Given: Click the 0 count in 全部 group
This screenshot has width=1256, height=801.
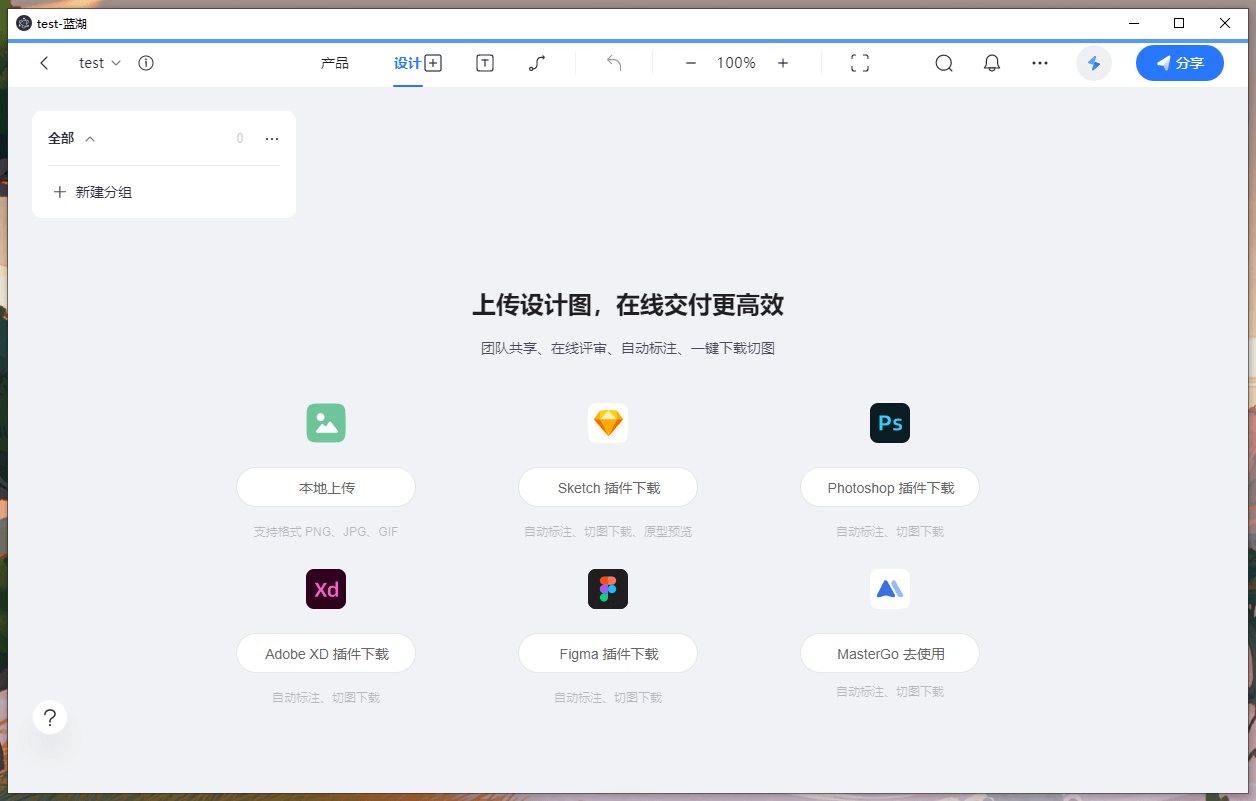Looking at the screenshot, I should (240, 139).
